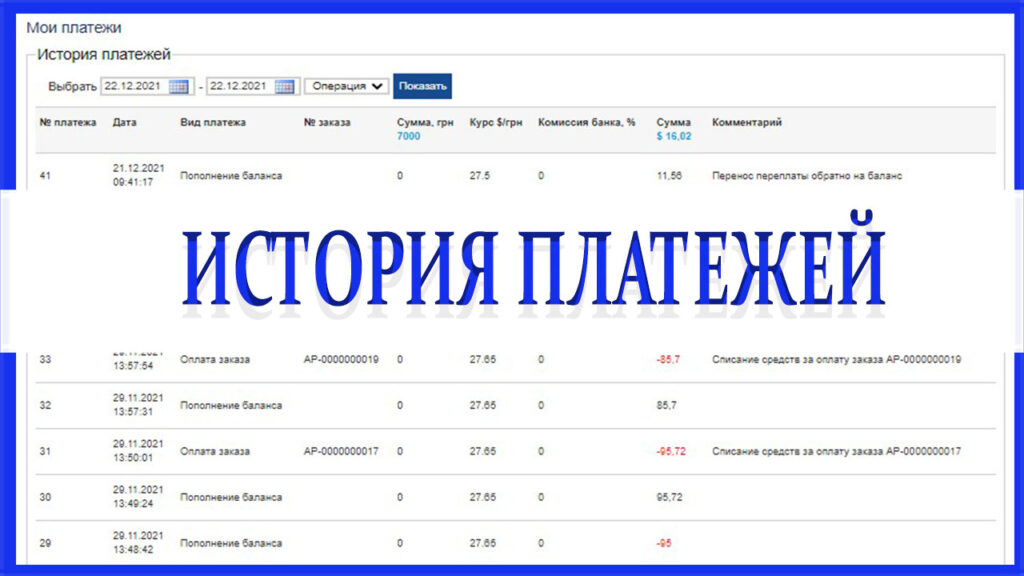The height and width of the screenshot is (576, 1024).
Task: Click the Комментарий column header
Action: pos(746,123)
